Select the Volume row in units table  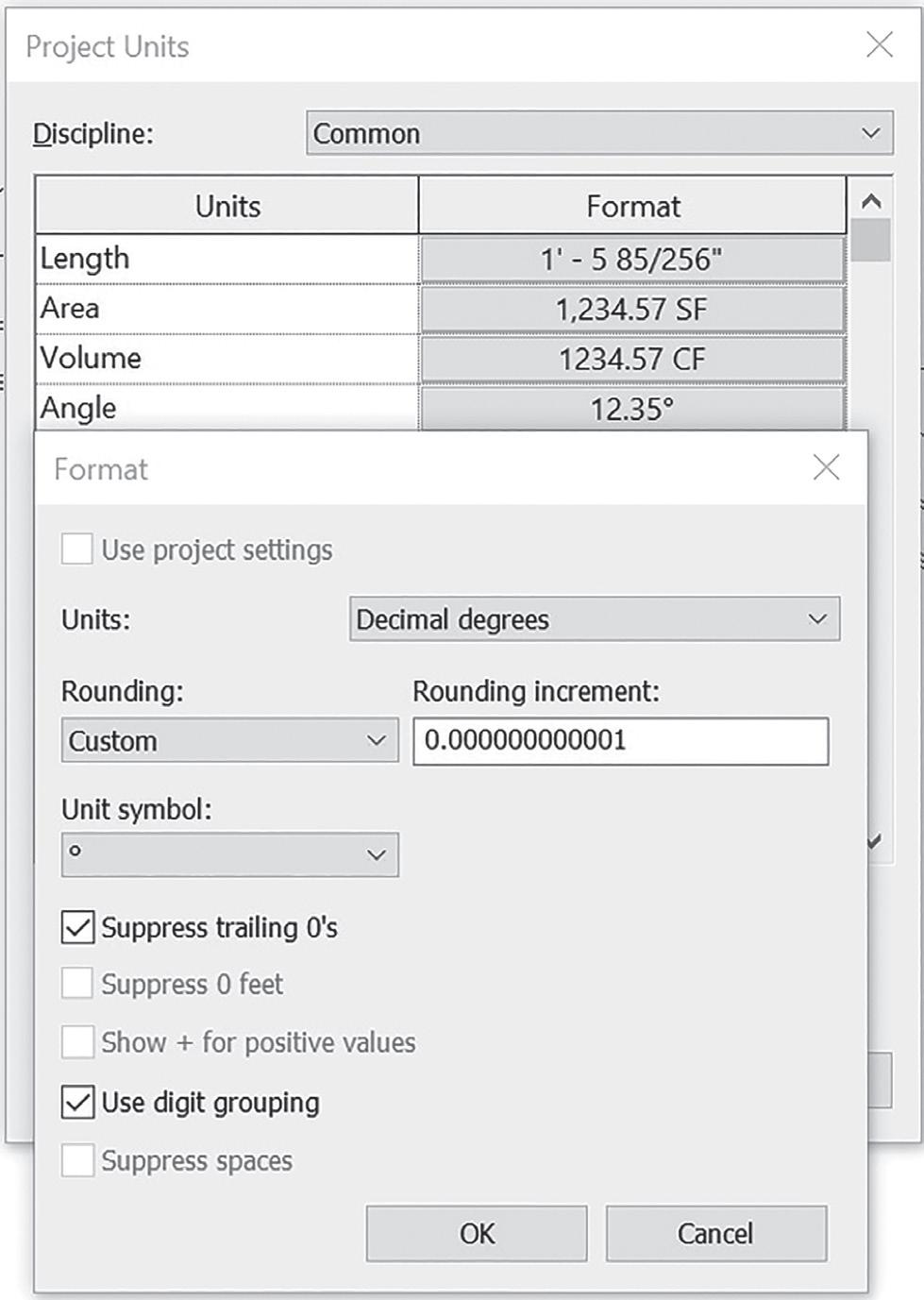227,359
